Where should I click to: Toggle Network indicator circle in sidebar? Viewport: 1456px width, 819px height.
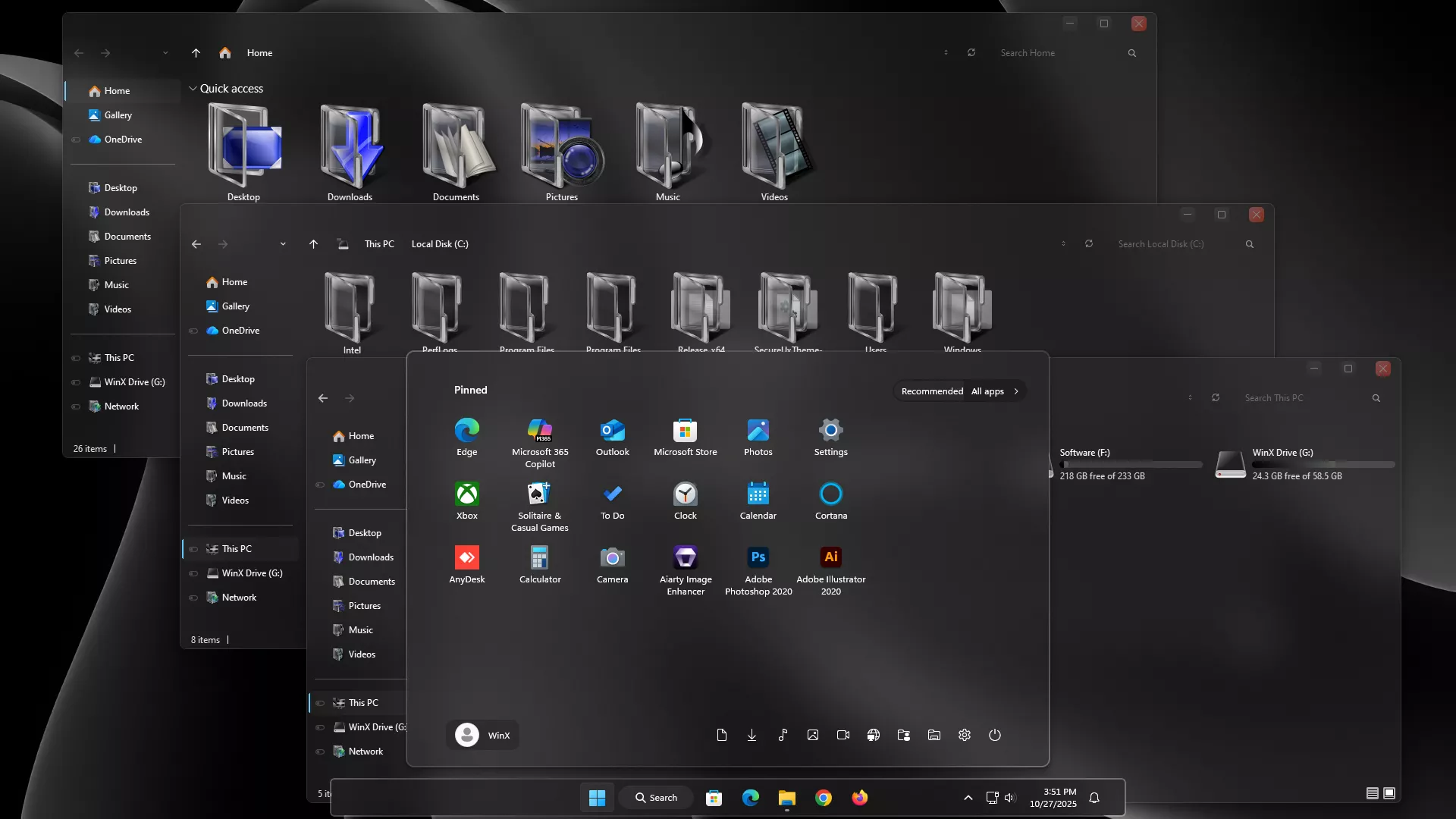click(x=76, y=406)
